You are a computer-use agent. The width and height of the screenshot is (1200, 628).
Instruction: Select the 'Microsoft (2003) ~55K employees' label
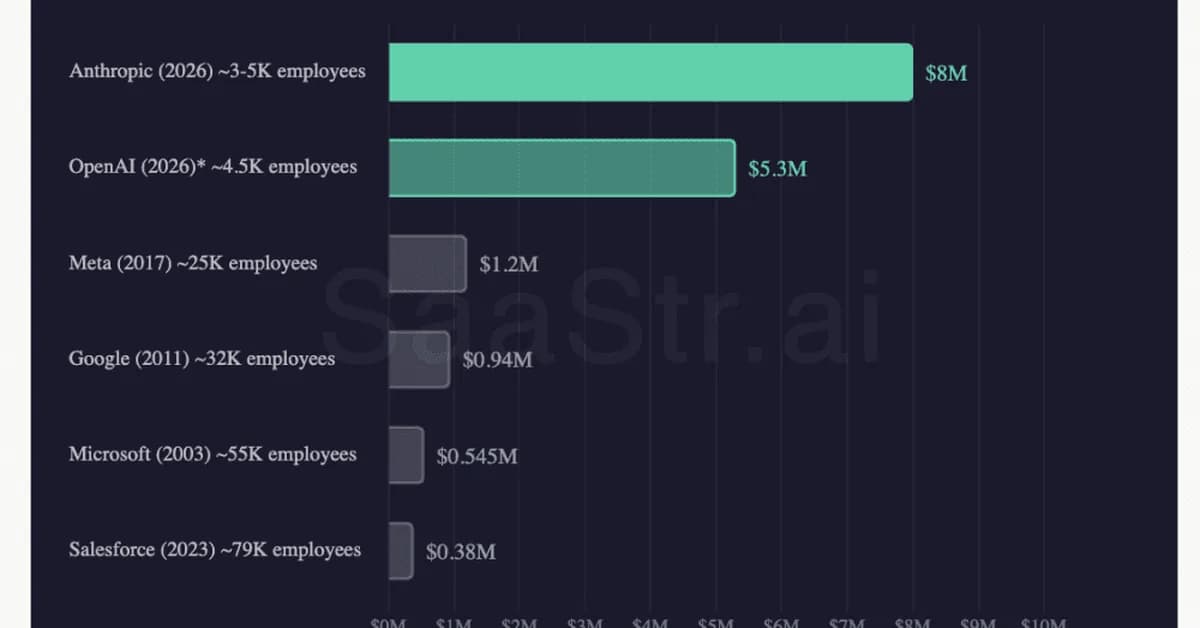[x=212, y=454]
